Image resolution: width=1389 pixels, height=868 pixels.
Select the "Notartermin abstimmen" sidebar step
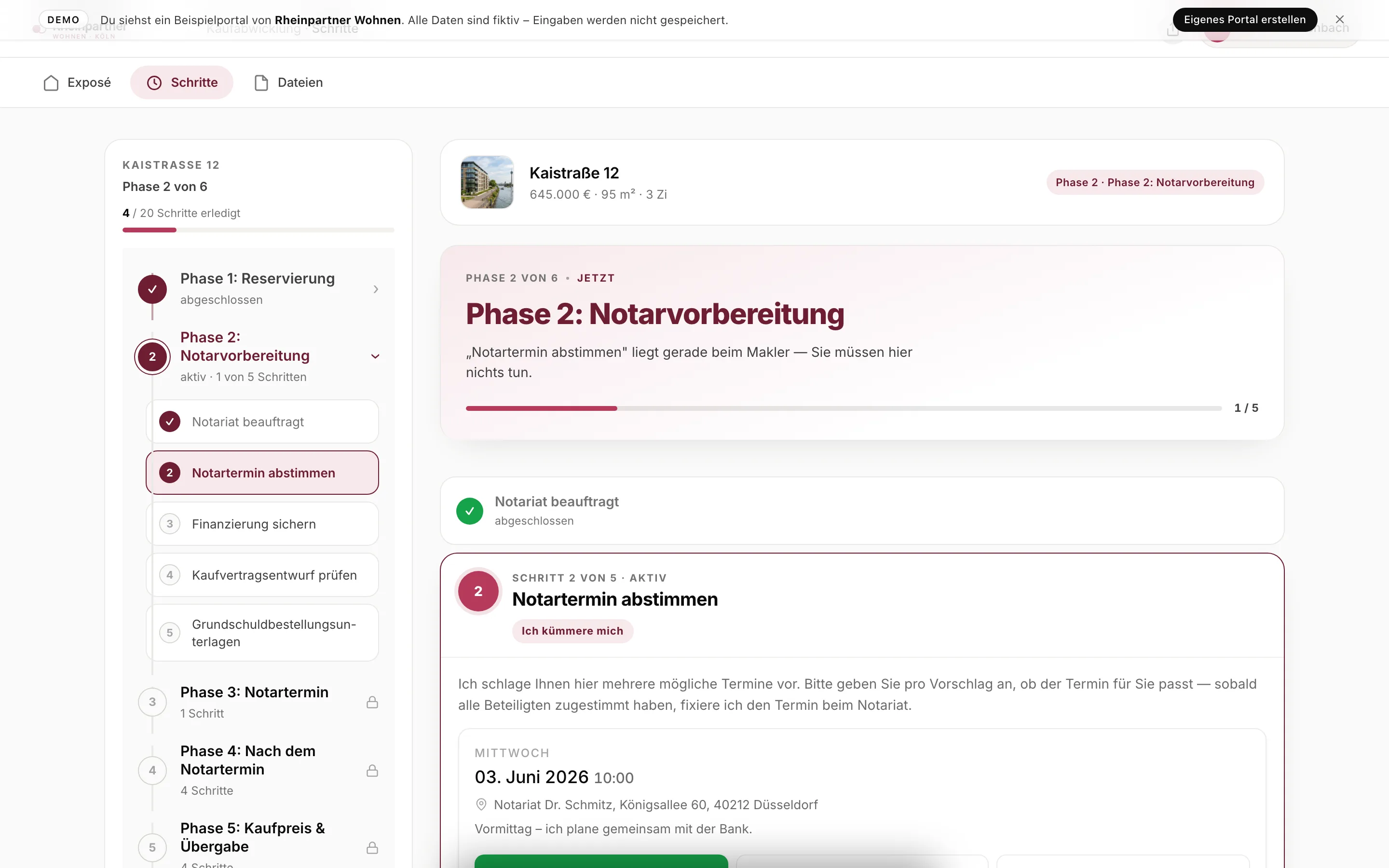point(262,473)
